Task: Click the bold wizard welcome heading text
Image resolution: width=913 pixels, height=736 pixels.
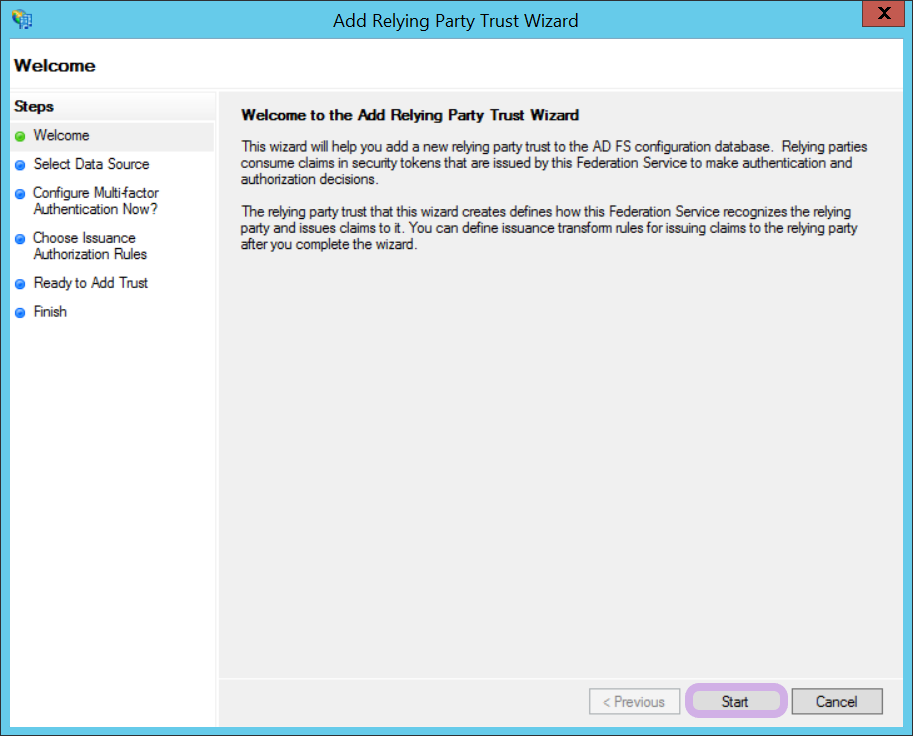Action: click(x=410, y=115)
